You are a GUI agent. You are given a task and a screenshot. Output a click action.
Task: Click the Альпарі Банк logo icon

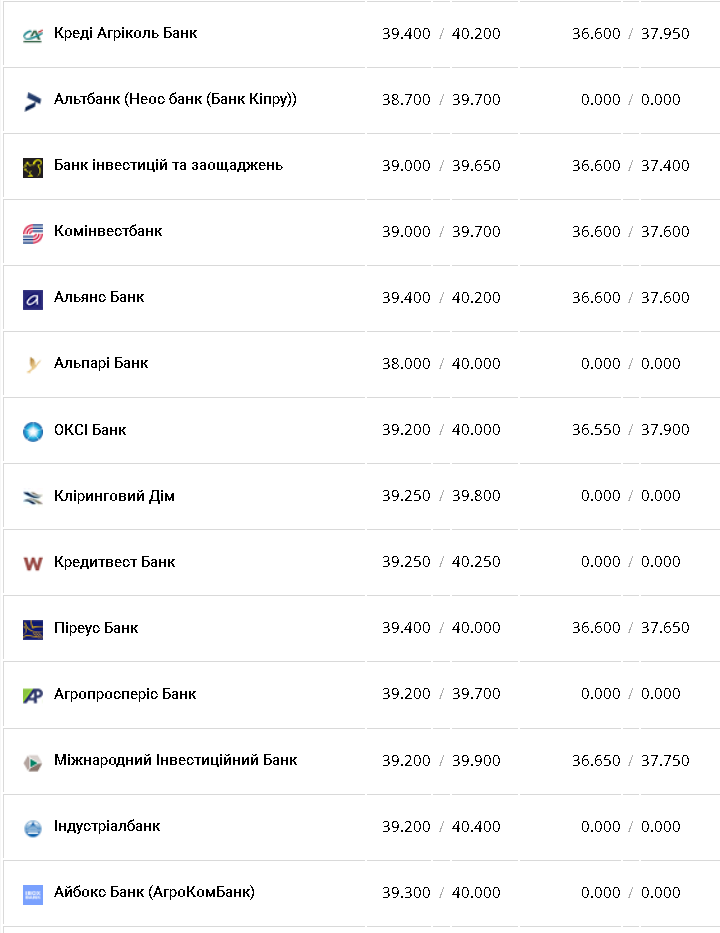point(33,365)
